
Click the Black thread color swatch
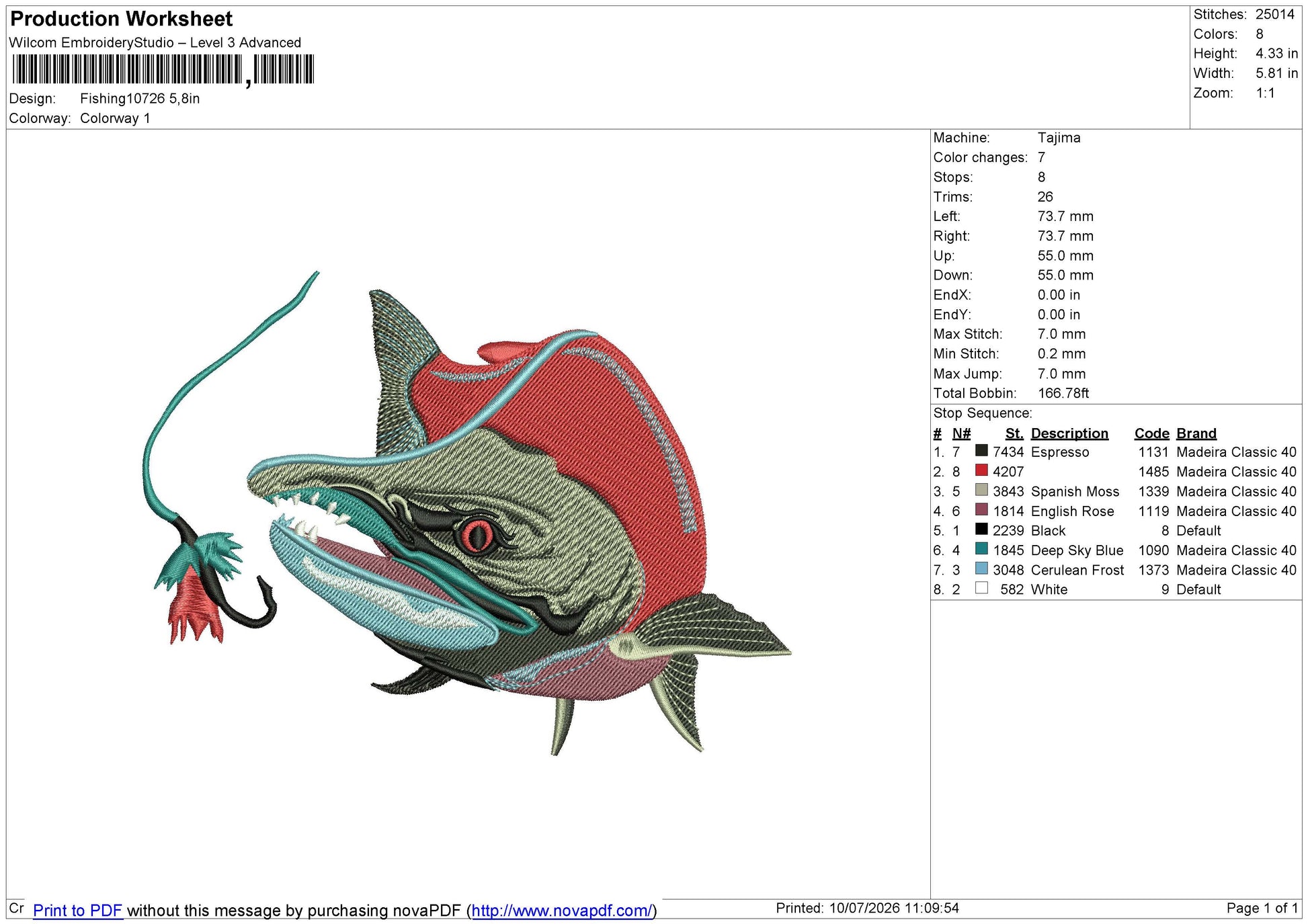pos(981,530)
